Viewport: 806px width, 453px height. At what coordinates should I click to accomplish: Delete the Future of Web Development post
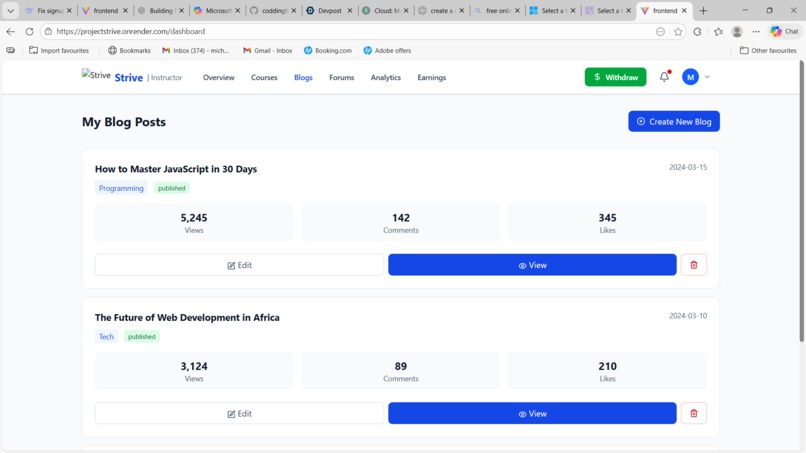pos(693,413)
